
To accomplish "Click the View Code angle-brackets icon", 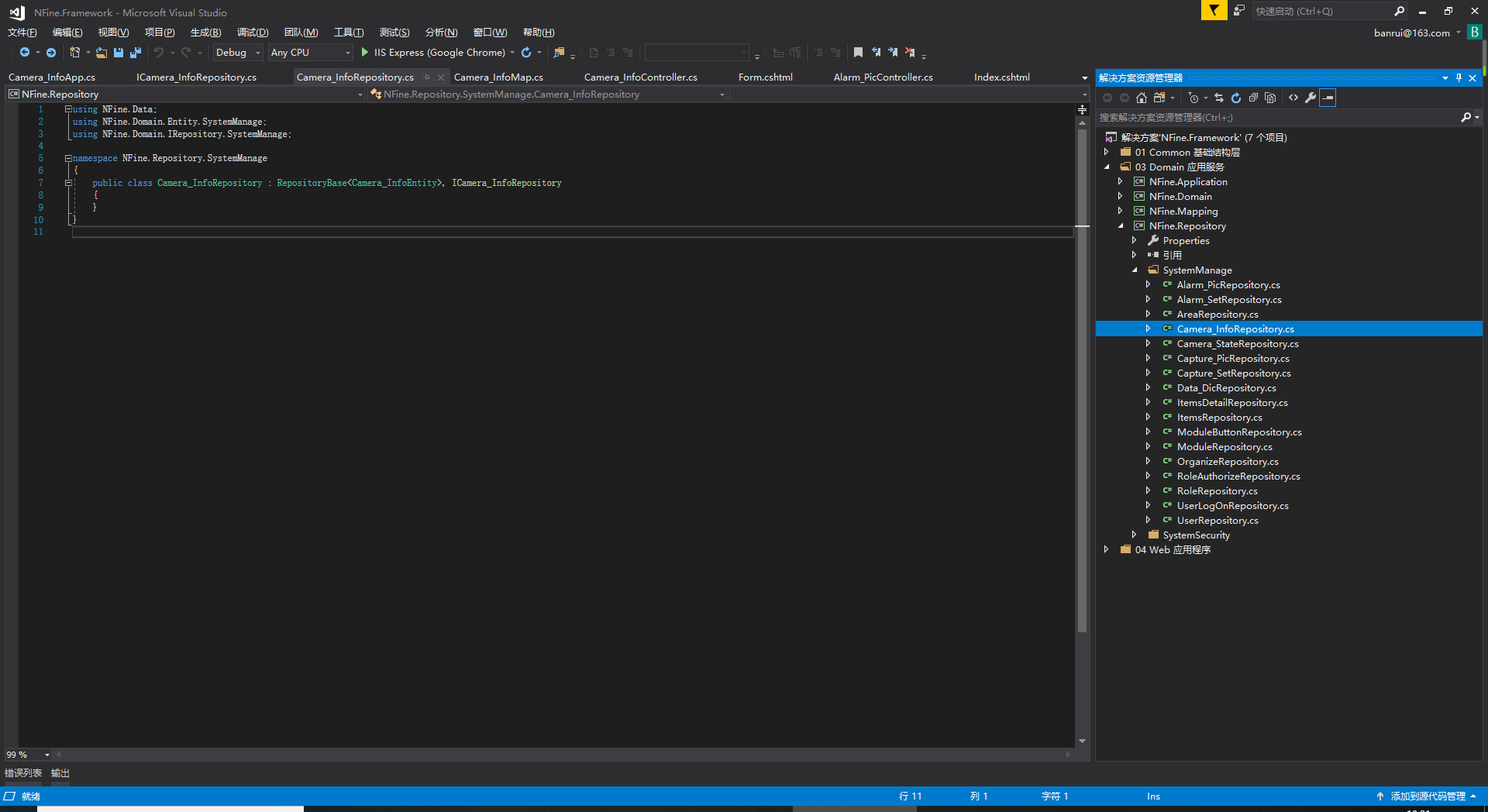I will pyautogui.click(x=1293, y=98).
